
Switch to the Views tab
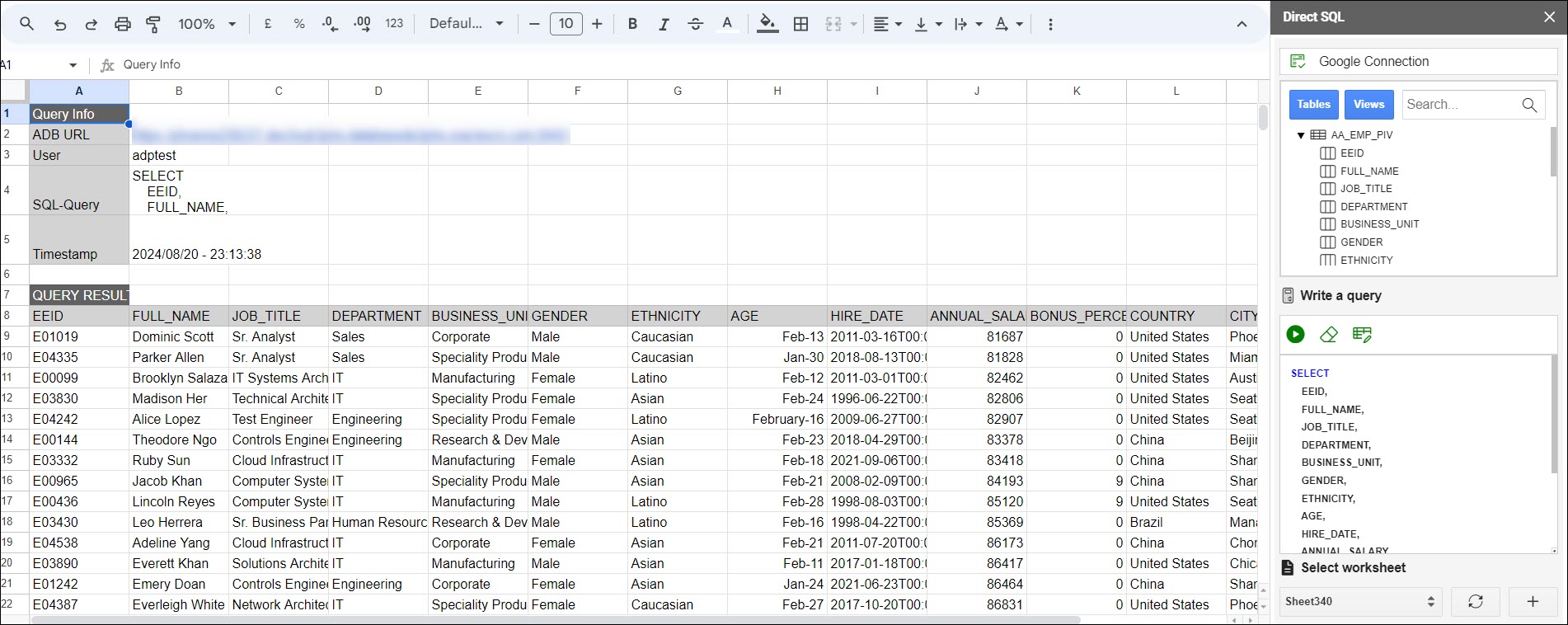point(1368,105)
